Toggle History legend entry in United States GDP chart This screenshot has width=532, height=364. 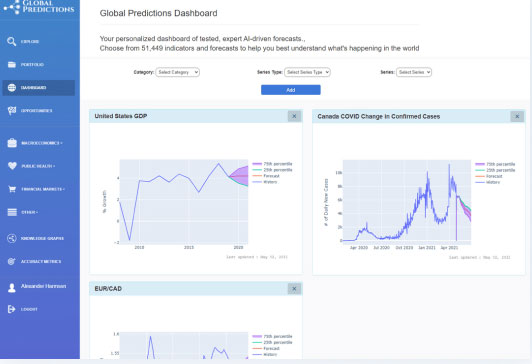coord(265,182)
